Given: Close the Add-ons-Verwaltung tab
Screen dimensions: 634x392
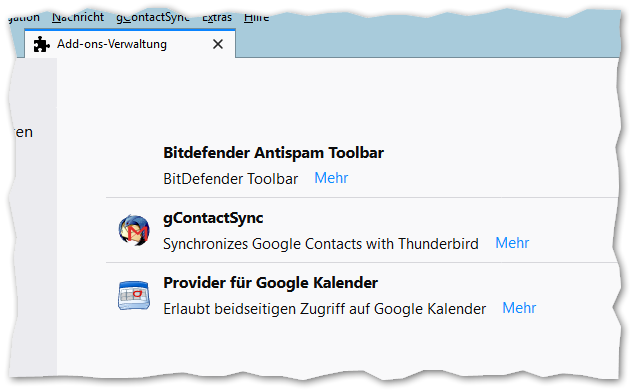Looking at the screenshot, I should click(218, 44).
